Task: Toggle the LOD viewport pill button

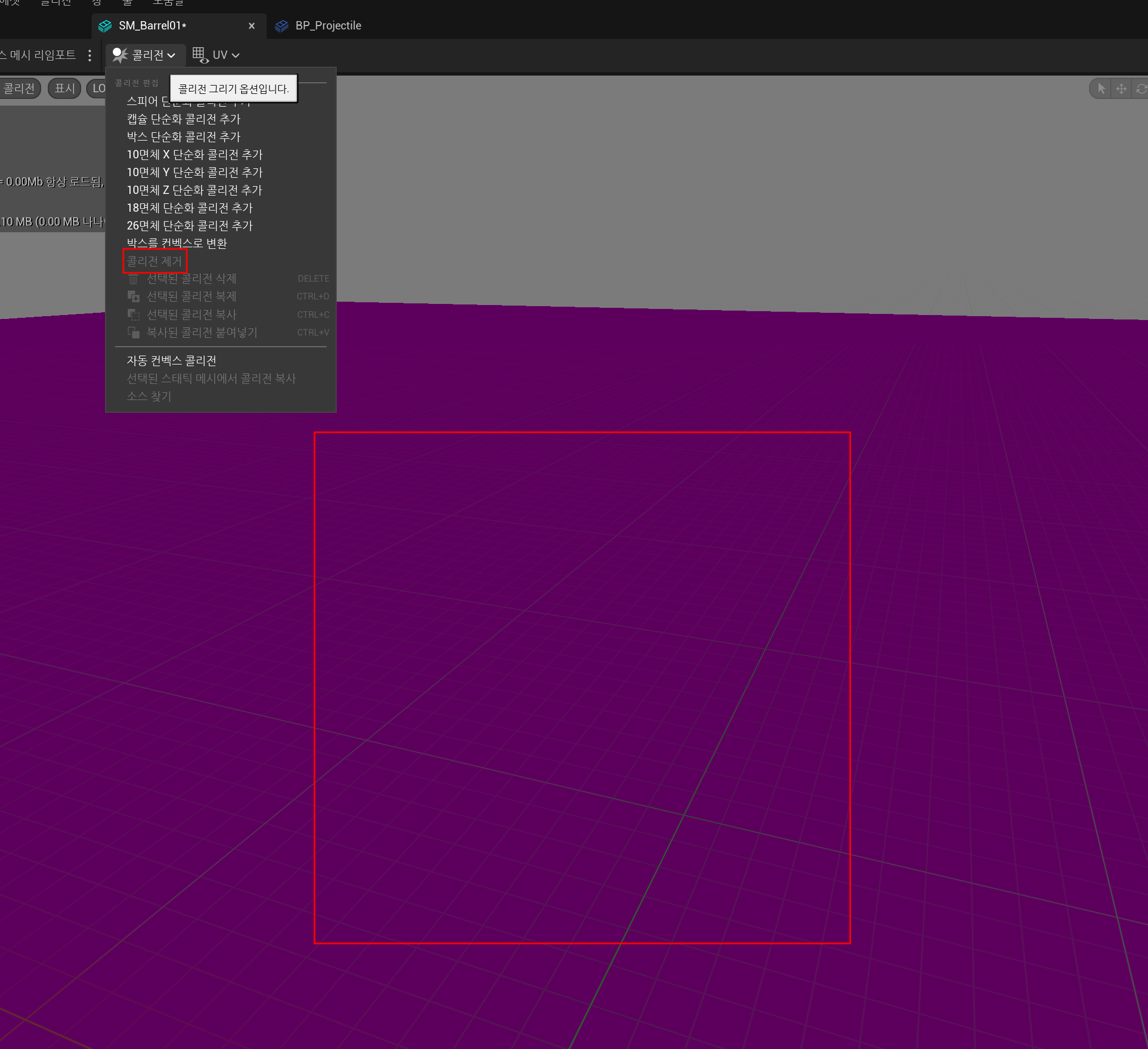Action: pyautogui.click(x=98, y=88)
